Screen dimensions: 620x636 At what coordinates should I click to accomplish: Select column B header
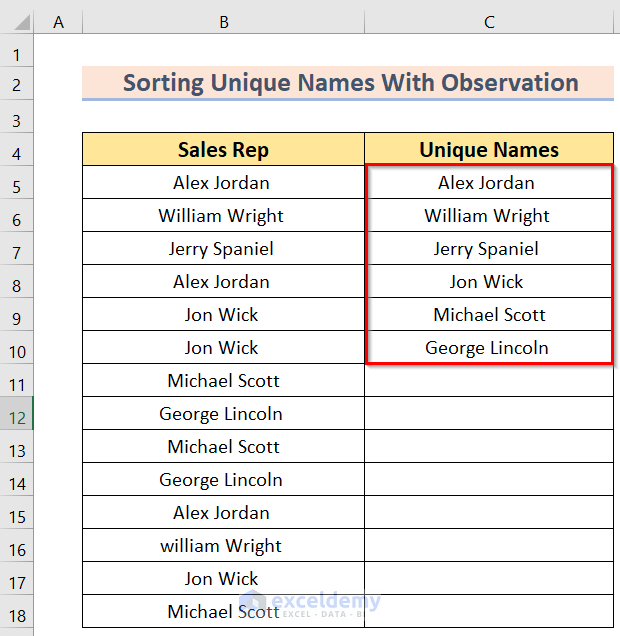[x=223, y=21]
